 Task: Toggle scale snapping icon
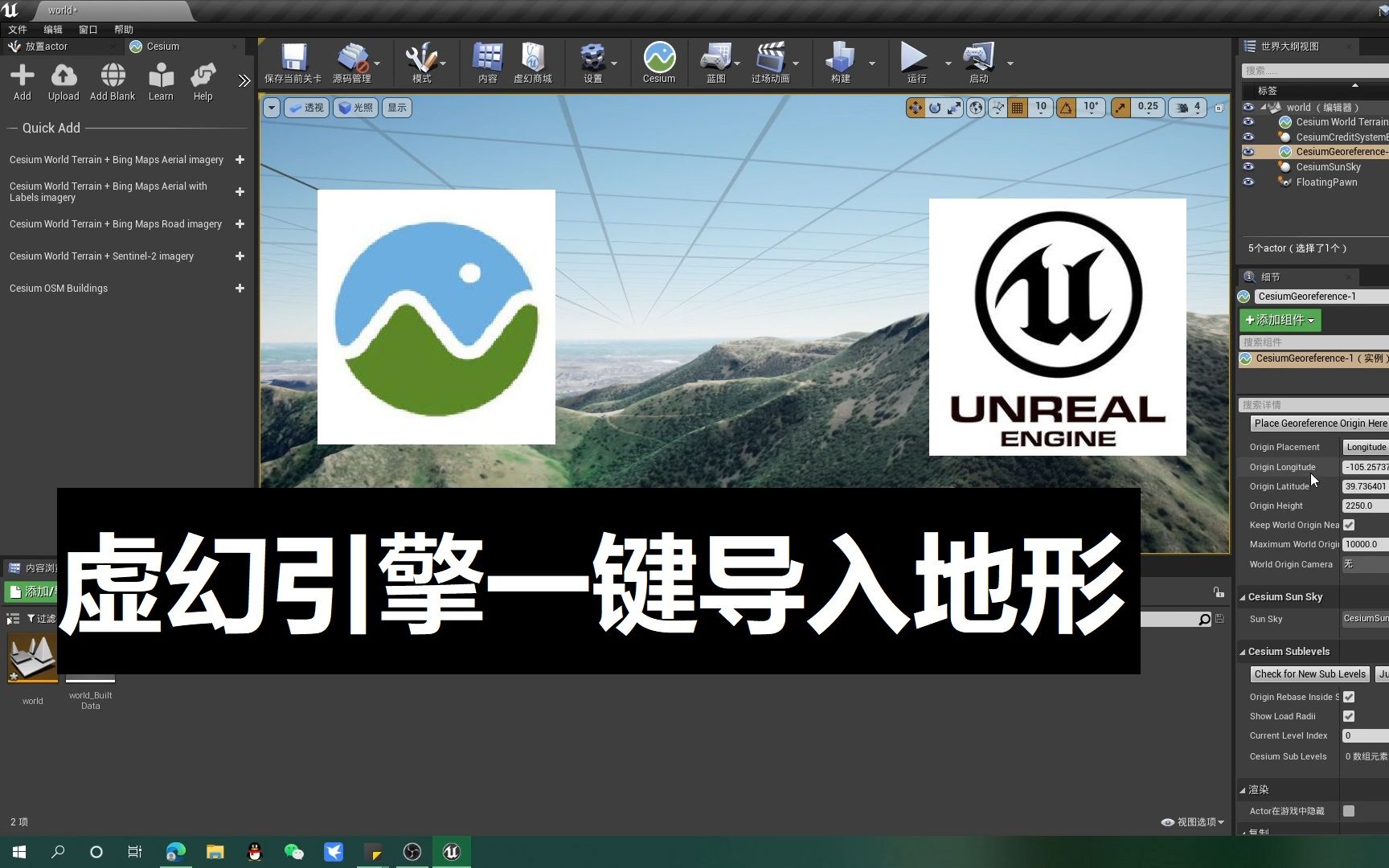click(x=1121, y=108)
